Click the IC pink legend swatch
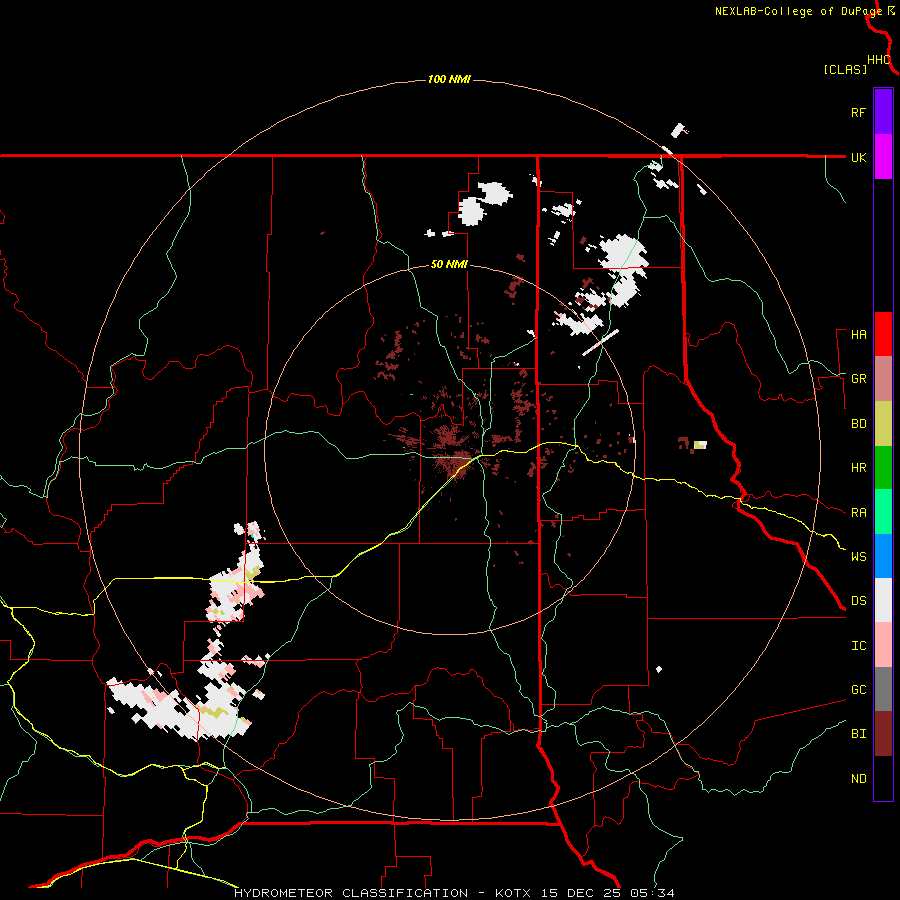 (883, 645)
